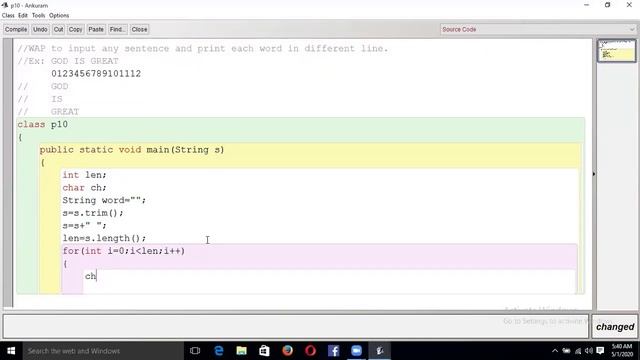Click the Find... button
The width and height of the screenshot is (640, 360).
(x=117, y=29)
